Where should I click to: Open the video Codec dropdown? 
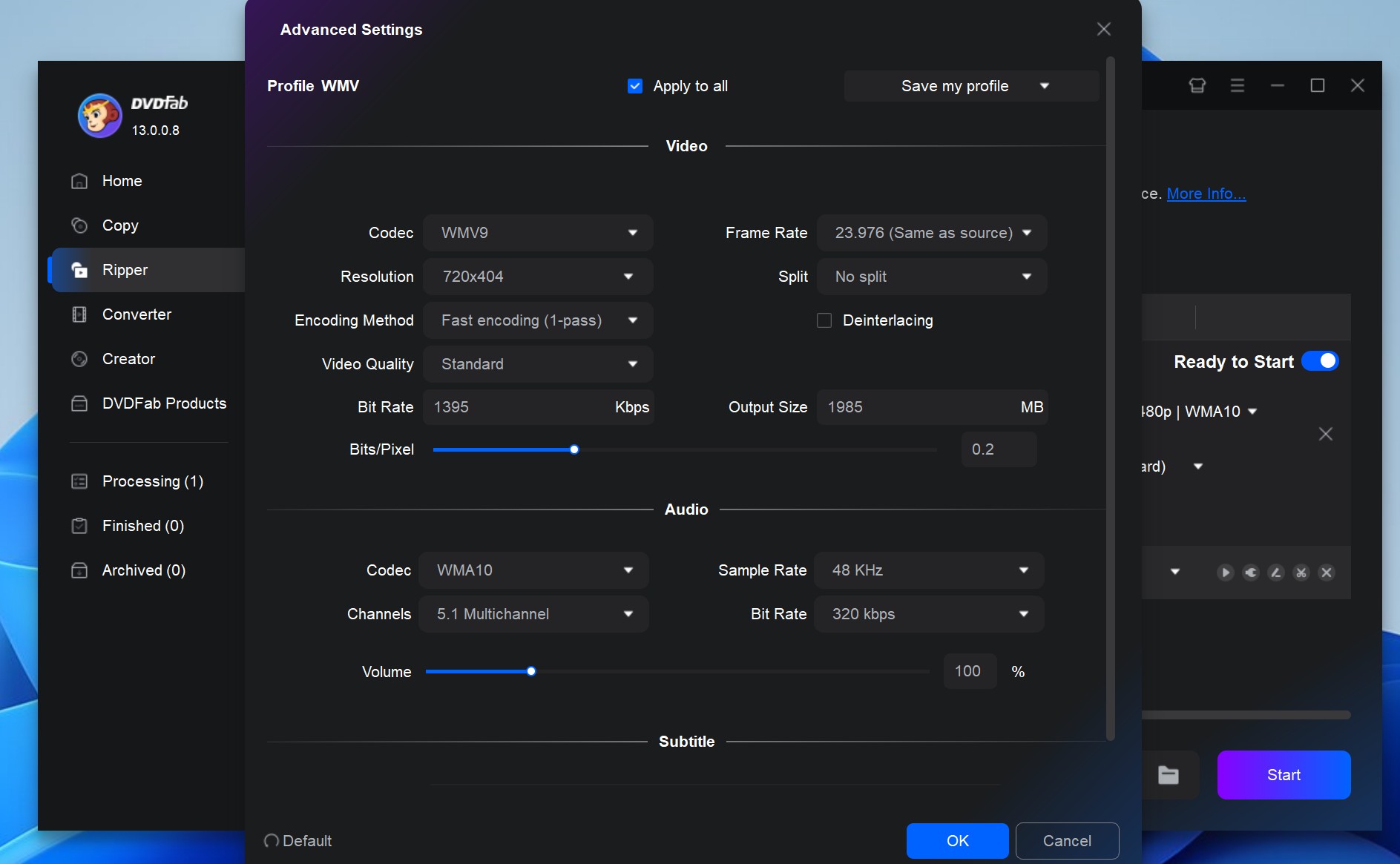[537, 232]
